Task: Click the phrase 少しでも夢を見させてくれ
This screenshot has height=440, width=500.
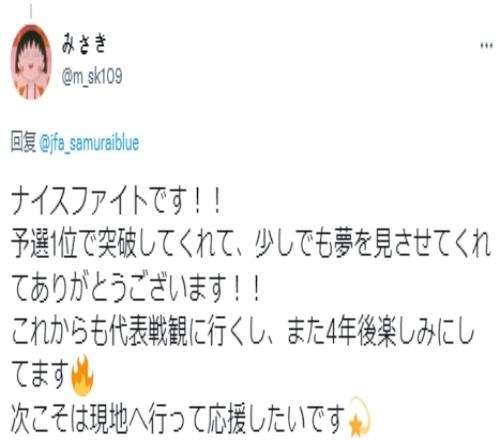Action: point(373,244)
